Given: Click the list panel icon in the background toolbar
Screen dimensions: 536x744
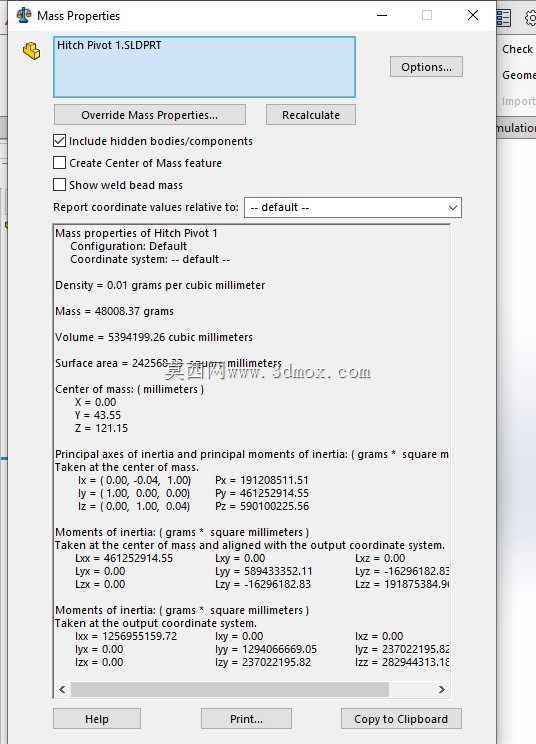Looking at the screenshot, I should (503, 18).
